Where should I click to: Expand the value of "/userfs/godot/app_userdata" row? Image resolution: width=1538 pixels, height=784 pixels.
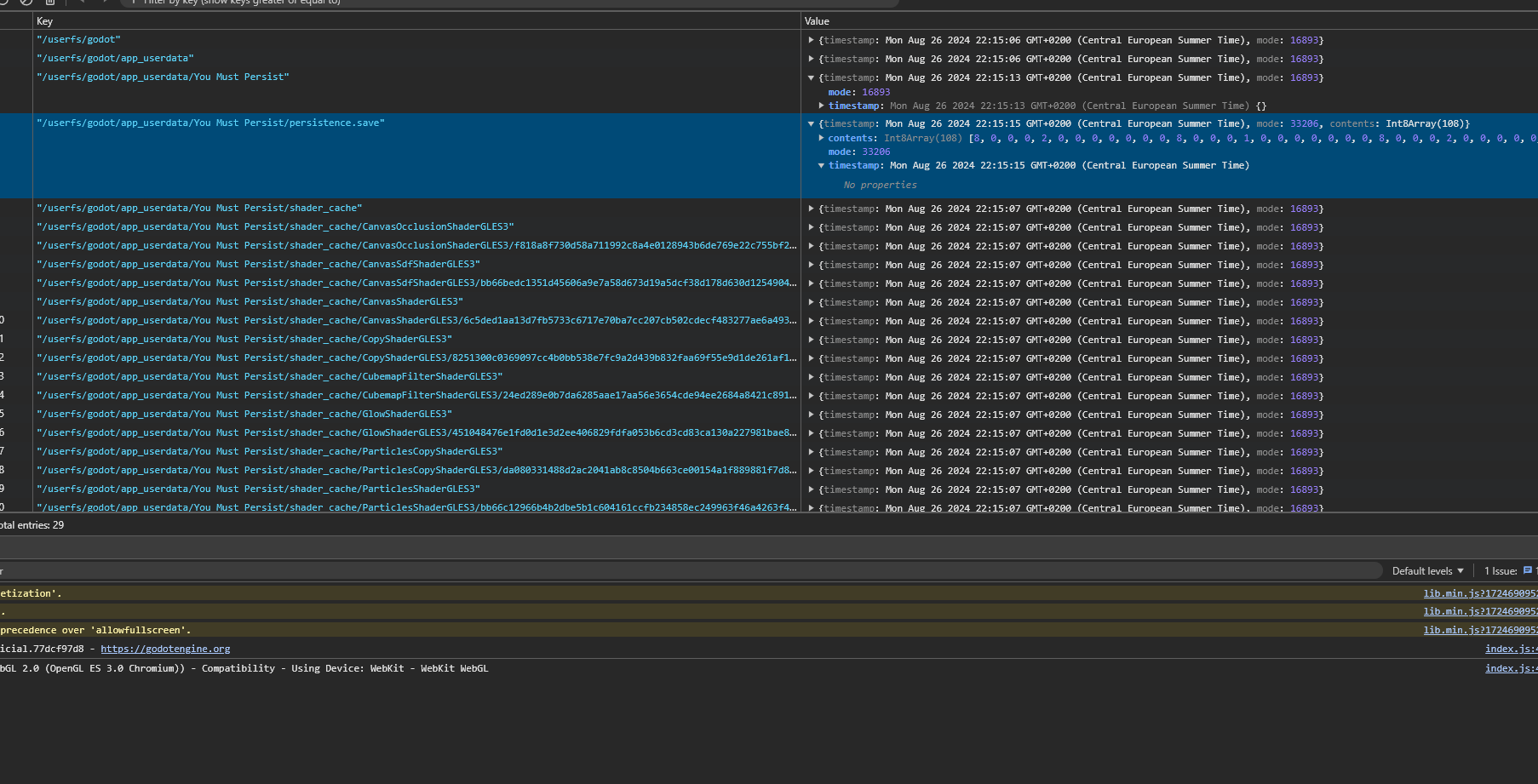[x=811, y=59]
